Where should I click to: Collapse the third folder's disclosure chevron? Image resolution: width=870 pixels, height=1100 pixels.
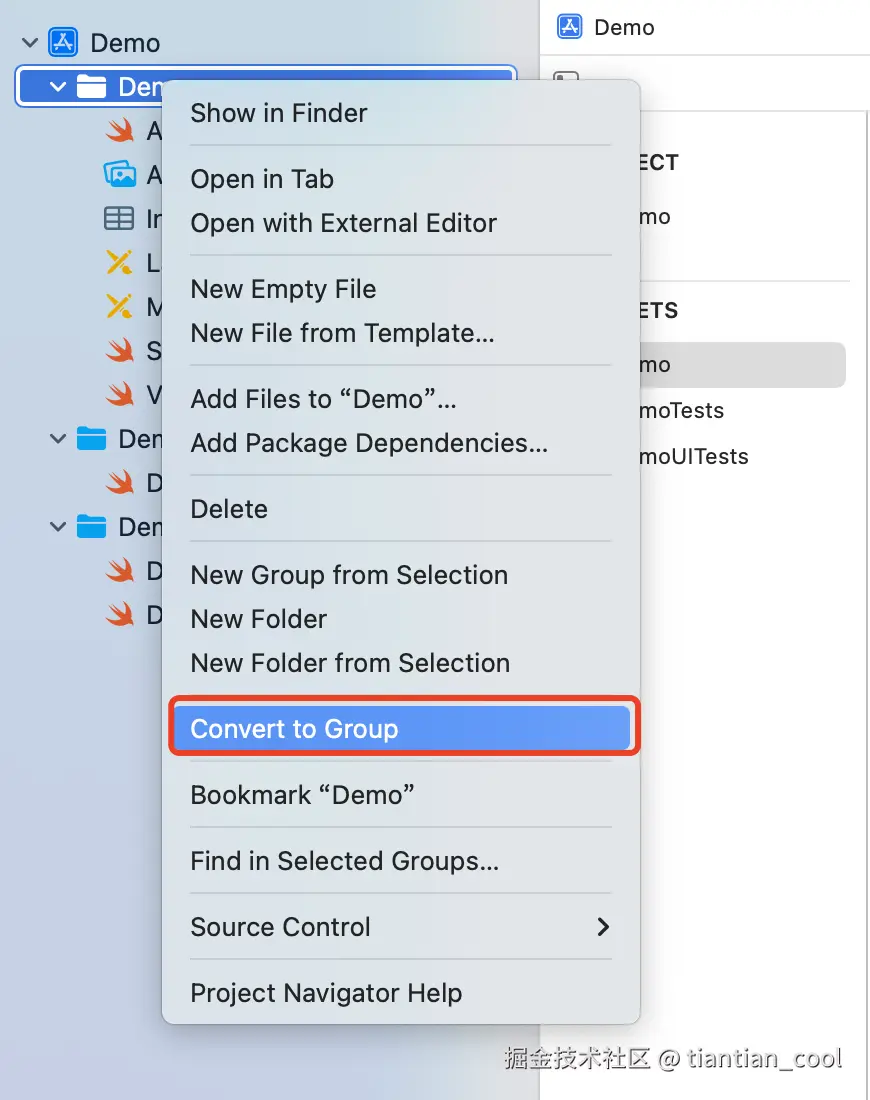(x=58, y=526)
